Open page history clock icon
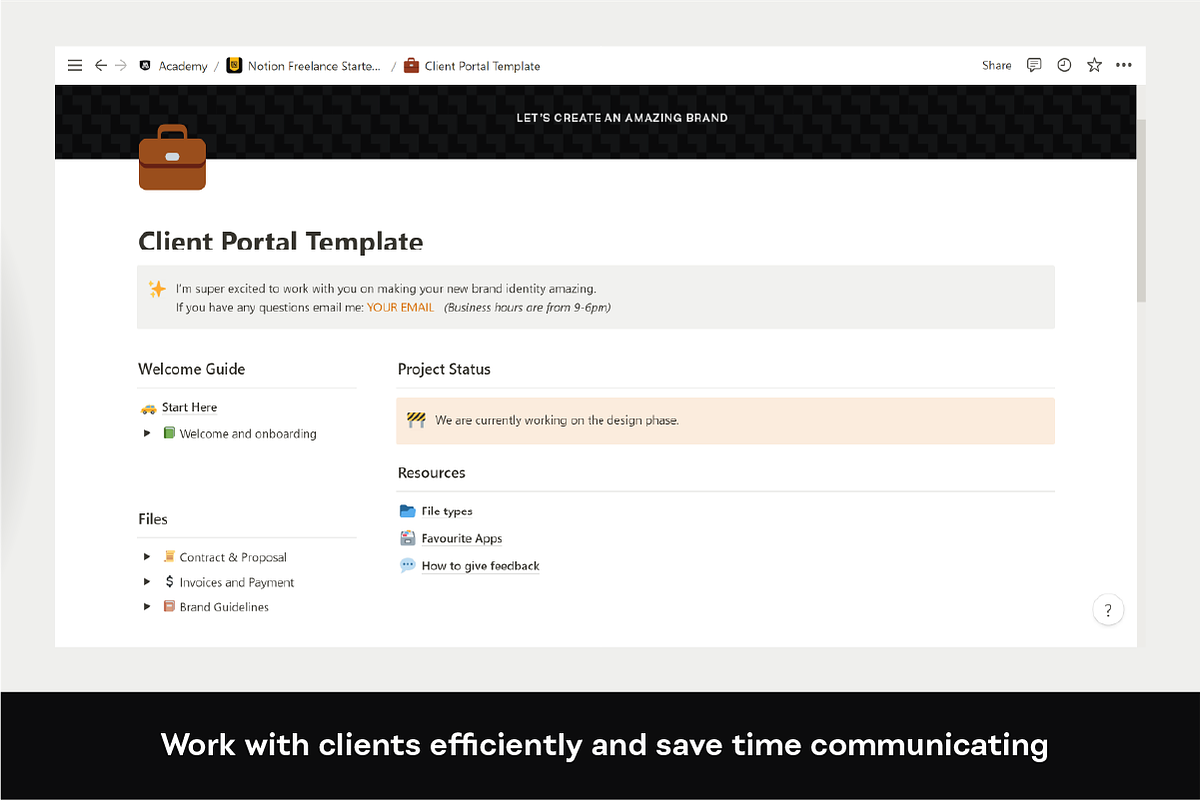 click(x=1064, y=65)
